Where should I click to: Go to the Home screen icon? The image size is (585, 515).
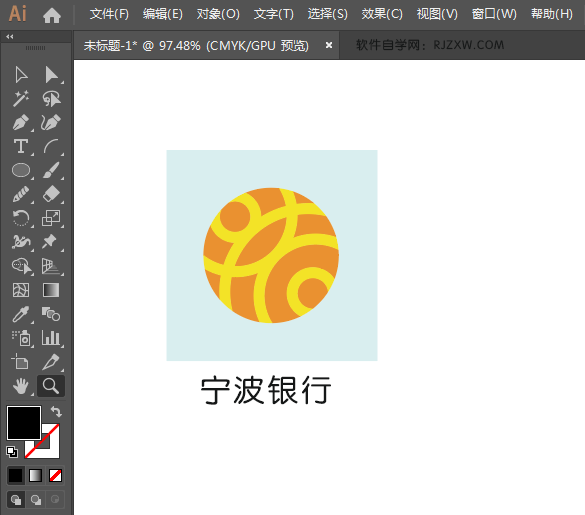(52, 15)
